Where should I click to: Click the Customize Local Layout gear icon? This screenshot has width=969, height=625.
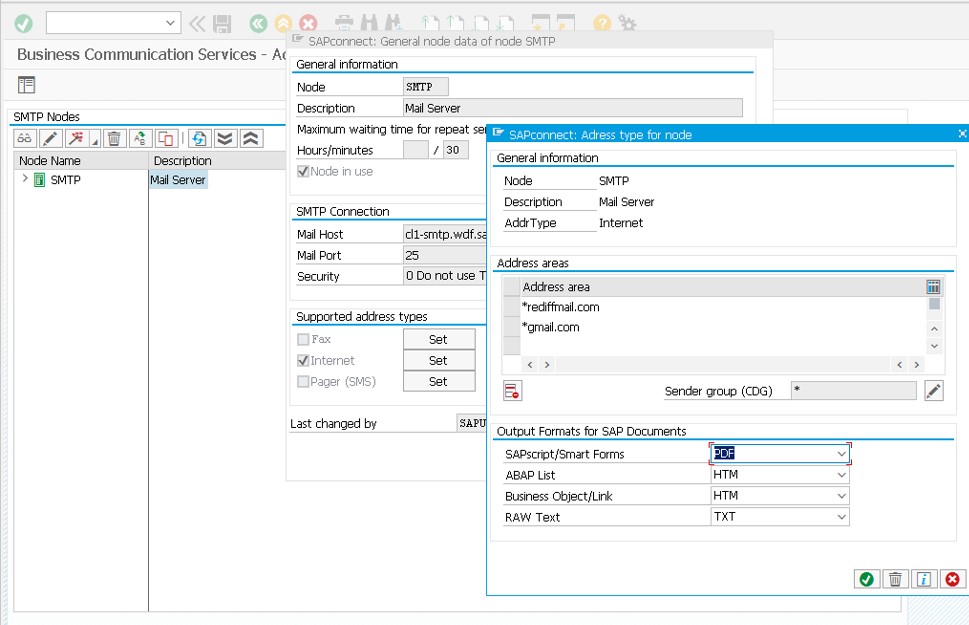coord(627,23)
